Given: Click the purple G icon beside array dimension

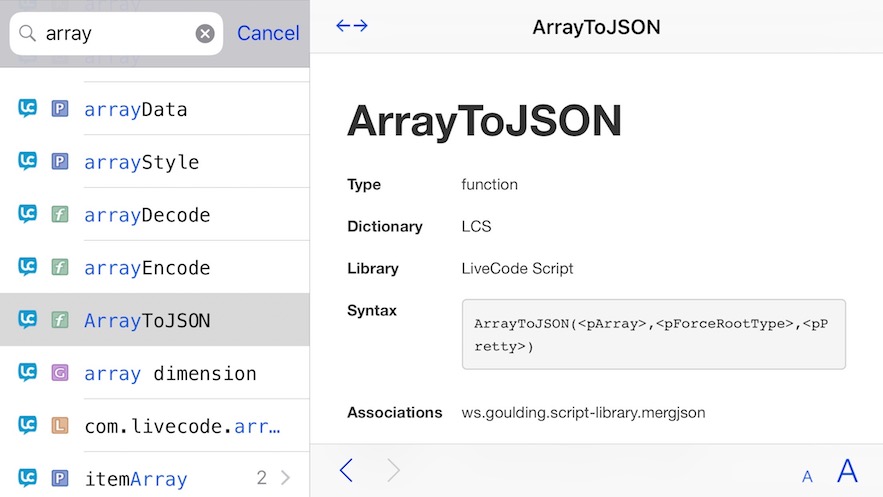Looking at the screenshot, I should tap(60, 373).
